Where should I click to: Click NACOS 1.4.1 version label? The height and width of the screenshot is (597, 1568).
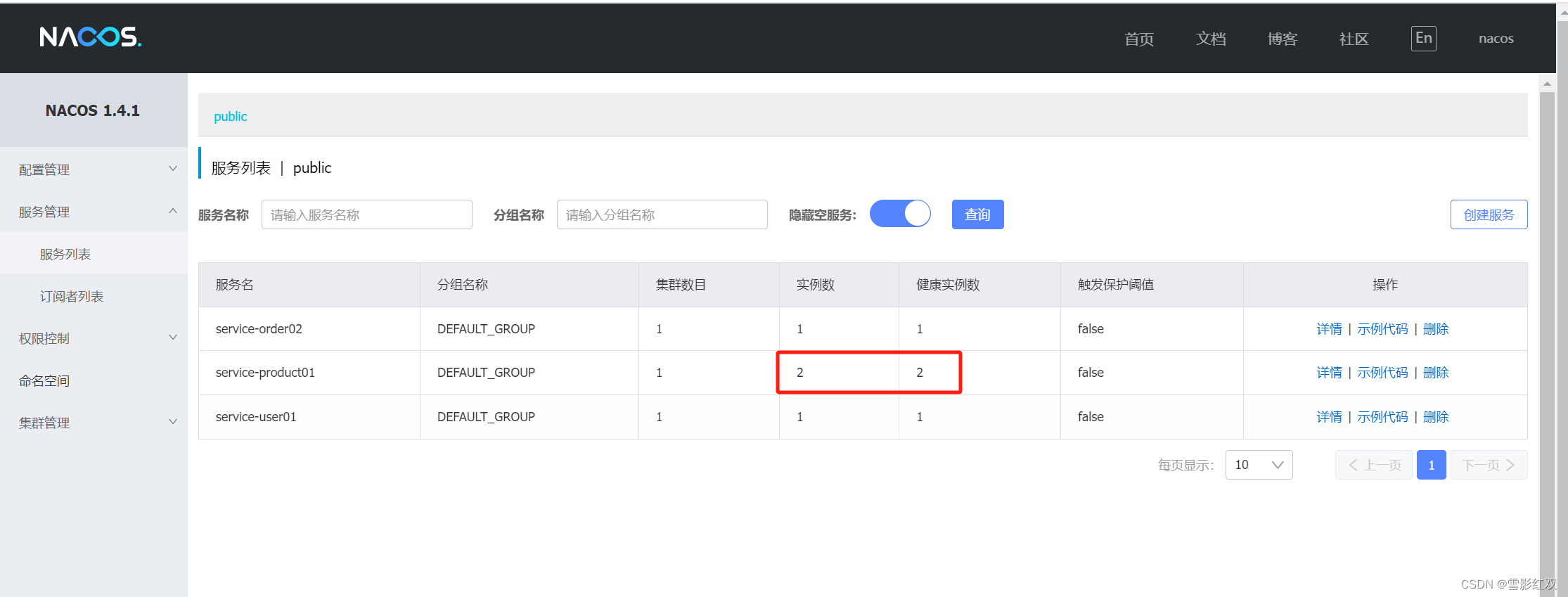tap(93, 110)
